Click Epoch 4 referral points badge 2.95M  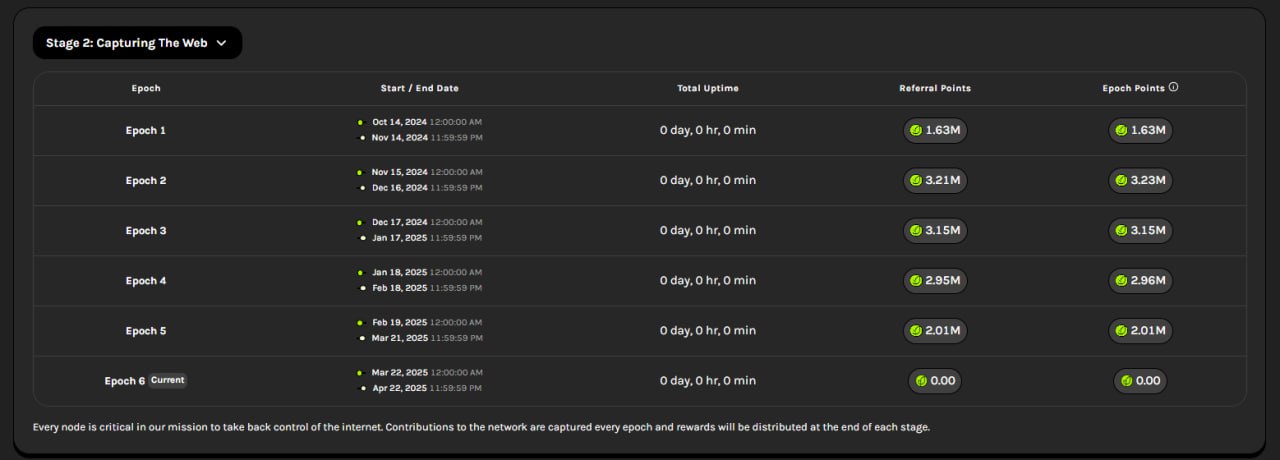pos(935,280)
